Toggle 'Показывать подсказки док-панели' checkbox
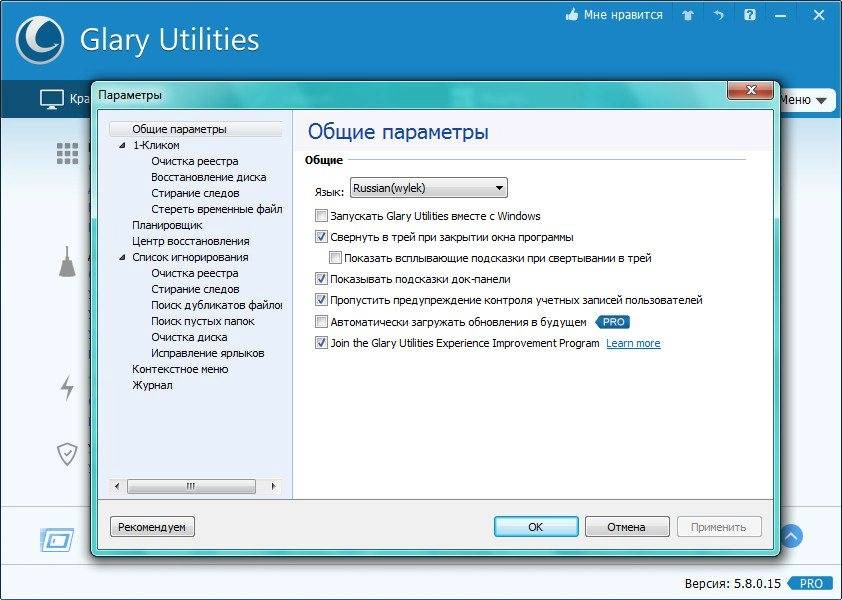 point(321,279)
